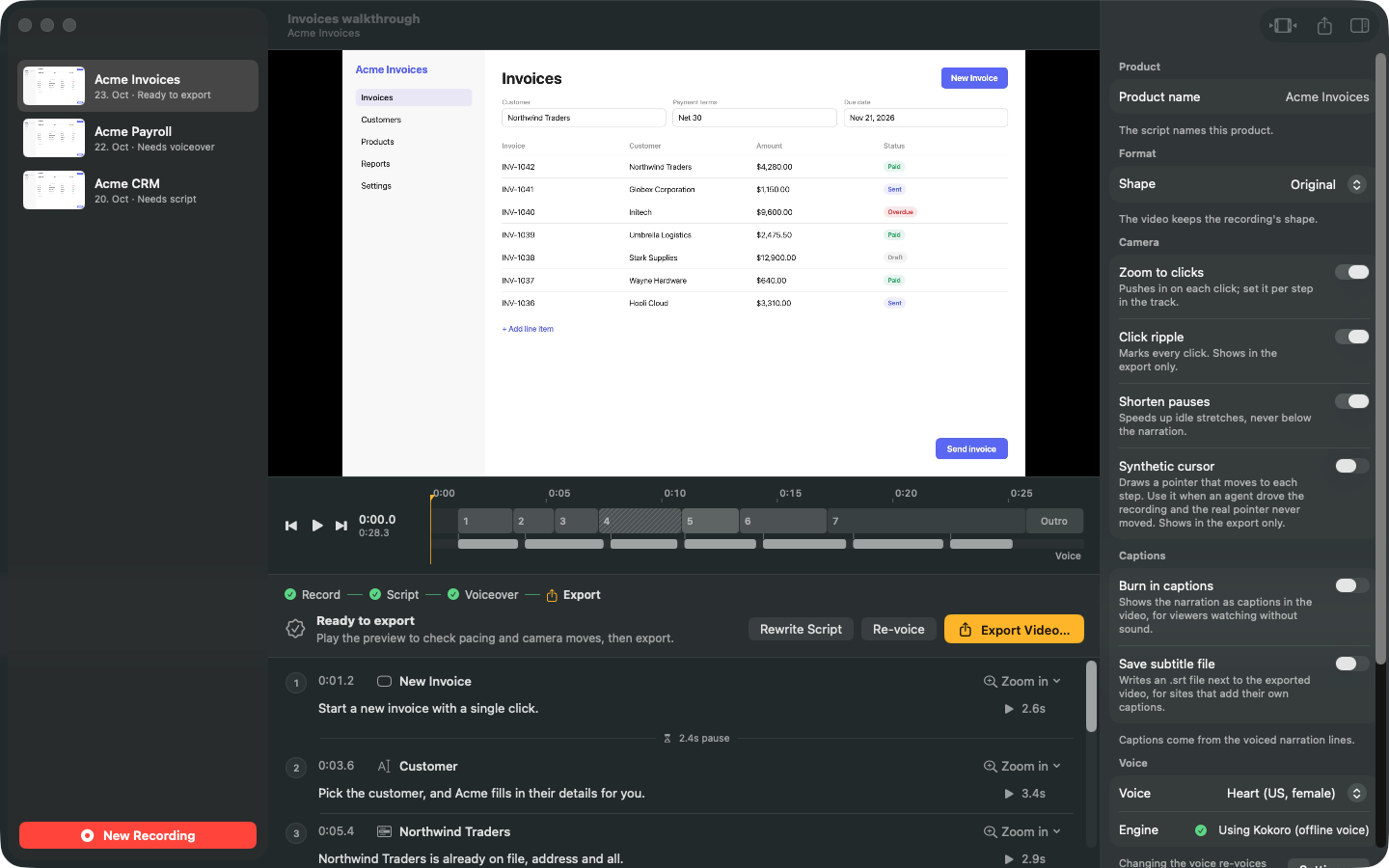Click the Script stage checkmark icon

tap(375, 594)
